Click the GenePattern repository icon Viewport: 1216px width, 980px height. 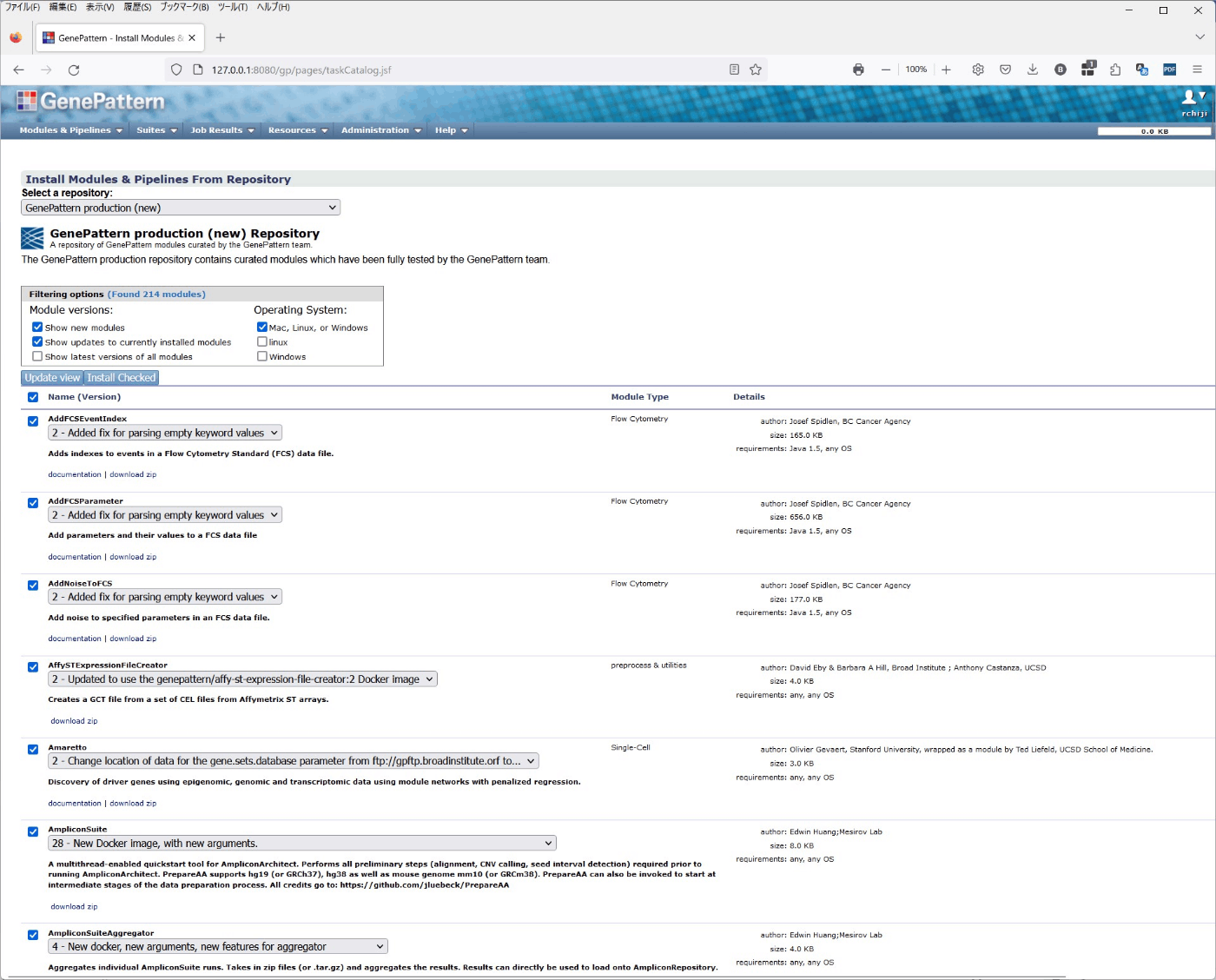[x=32, y=238]
